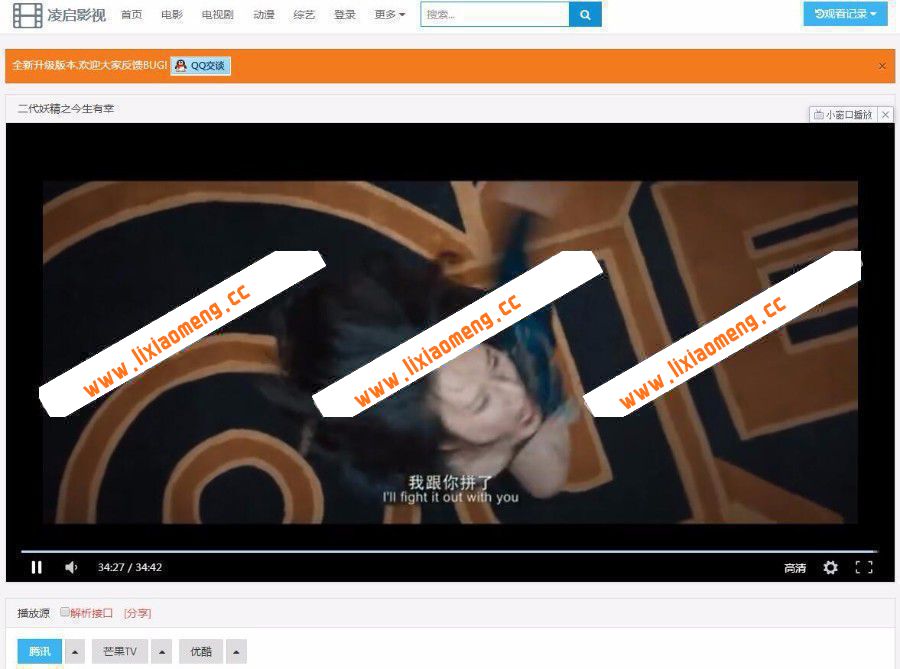This screenshot has height=669, width=900.
Task: Expand the arrow next to 腾讯
Action: click(75, 652)
